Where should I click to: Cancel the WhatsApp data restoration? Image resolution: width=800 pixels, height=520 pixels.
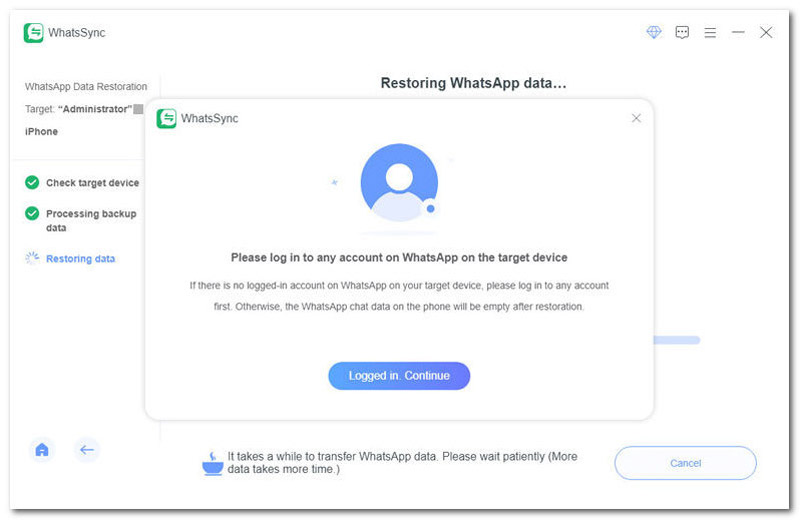point(685,463)
